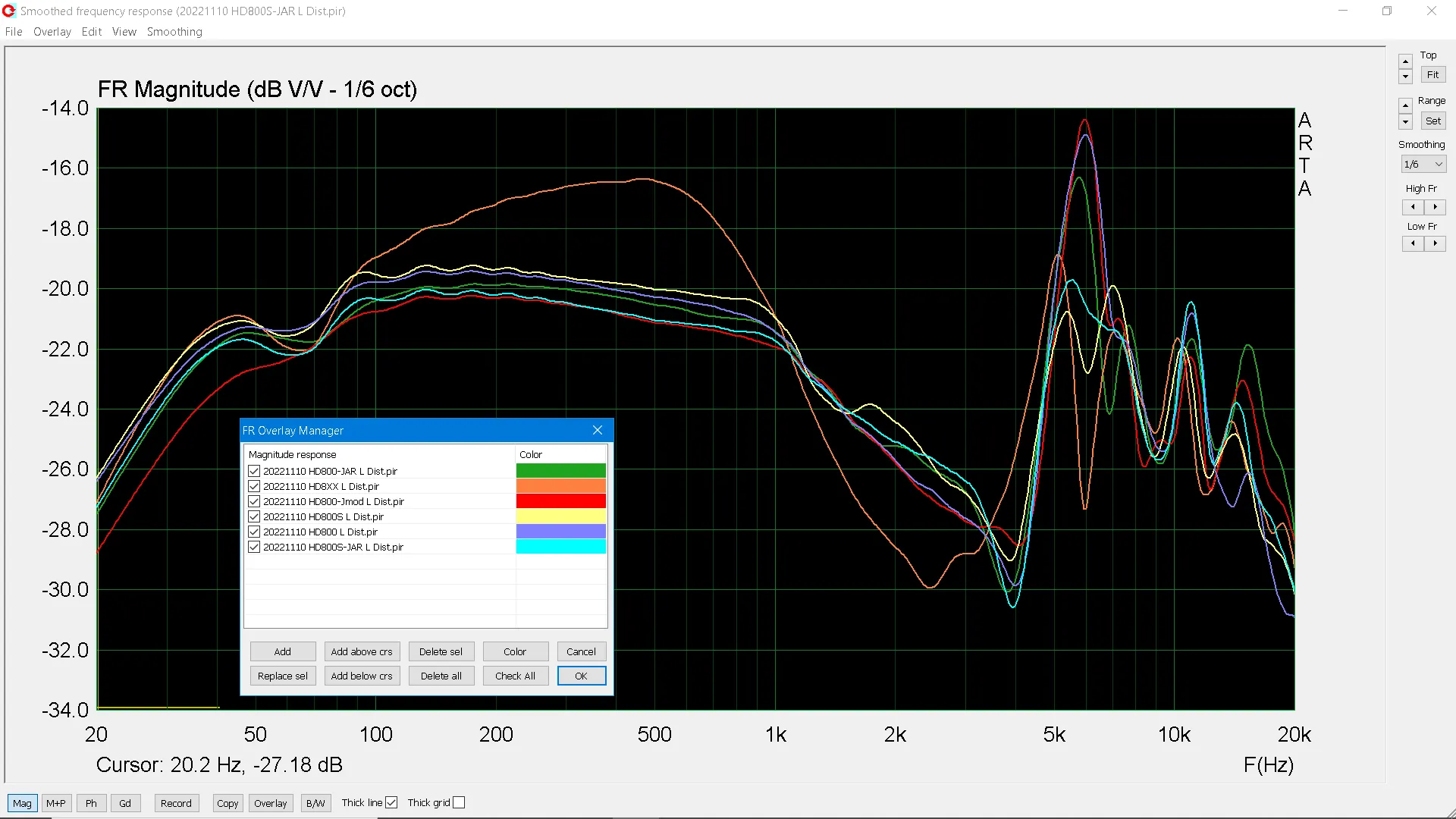Enable the Thick grid checkbox

459,802
